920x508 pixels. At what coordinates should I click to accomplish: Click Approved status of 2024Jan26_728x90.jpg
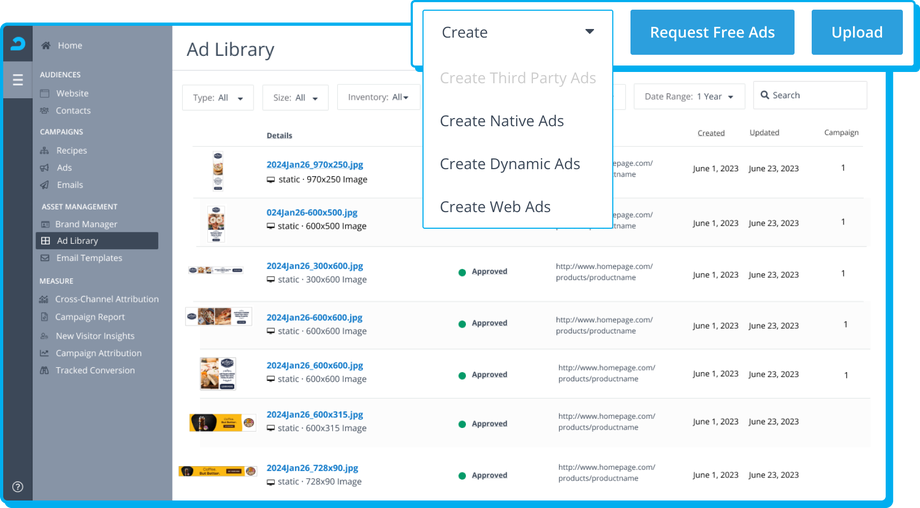click(483, 476)
